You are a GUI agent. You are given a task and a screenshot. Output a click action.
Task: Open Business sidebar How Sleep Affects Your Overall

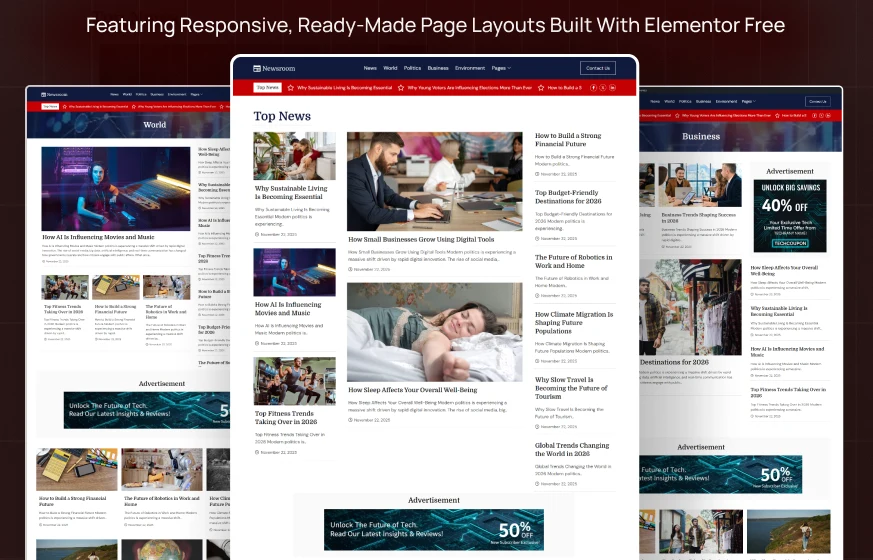[784, 271]
